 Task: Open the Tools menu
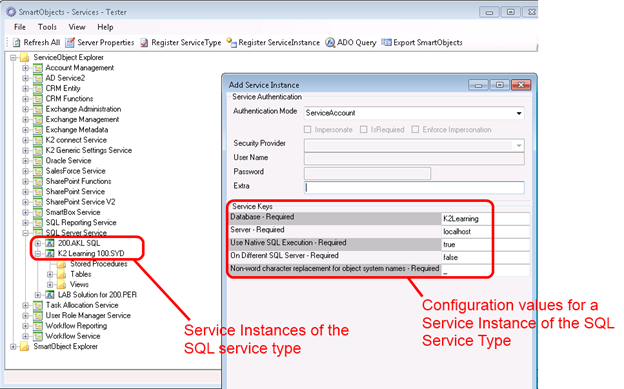click(47, 27)
